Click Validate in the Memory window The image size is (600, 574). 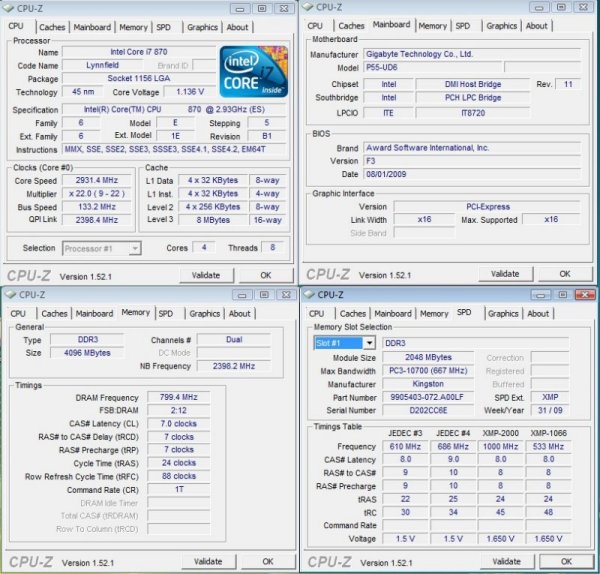click(208, 562)
